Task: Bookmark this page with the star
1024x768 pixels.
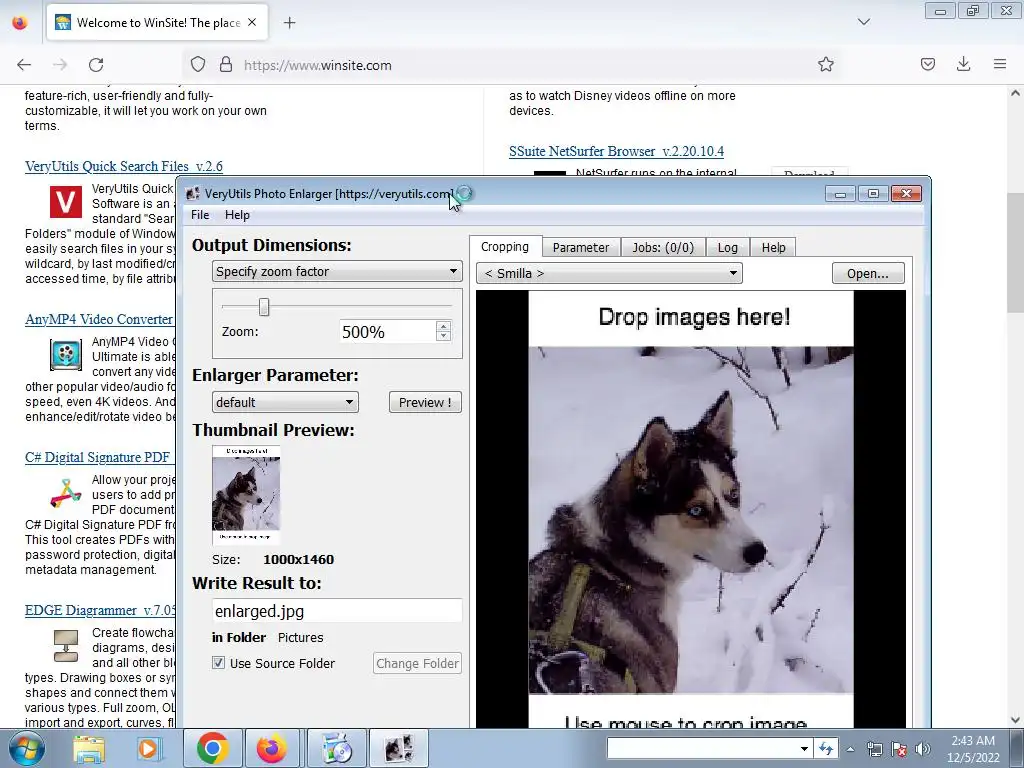Action: [x=825, y=64]
